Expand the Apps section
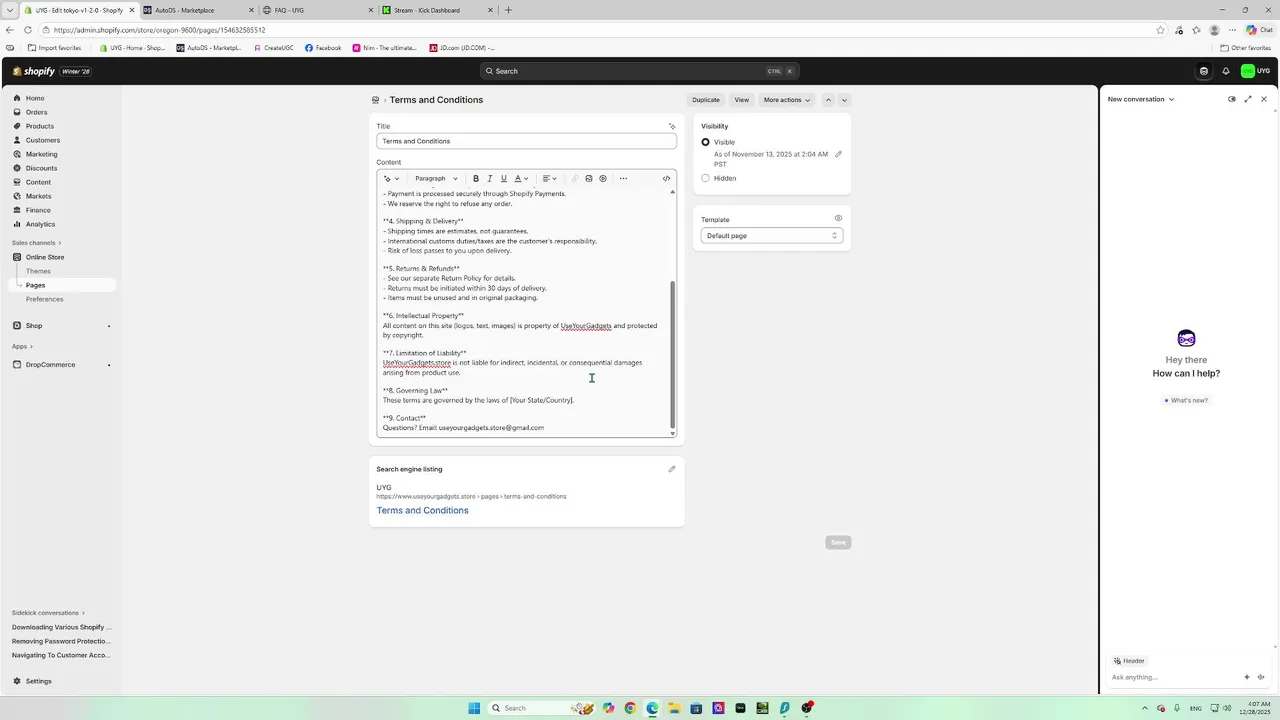 (x=22, y=346)
